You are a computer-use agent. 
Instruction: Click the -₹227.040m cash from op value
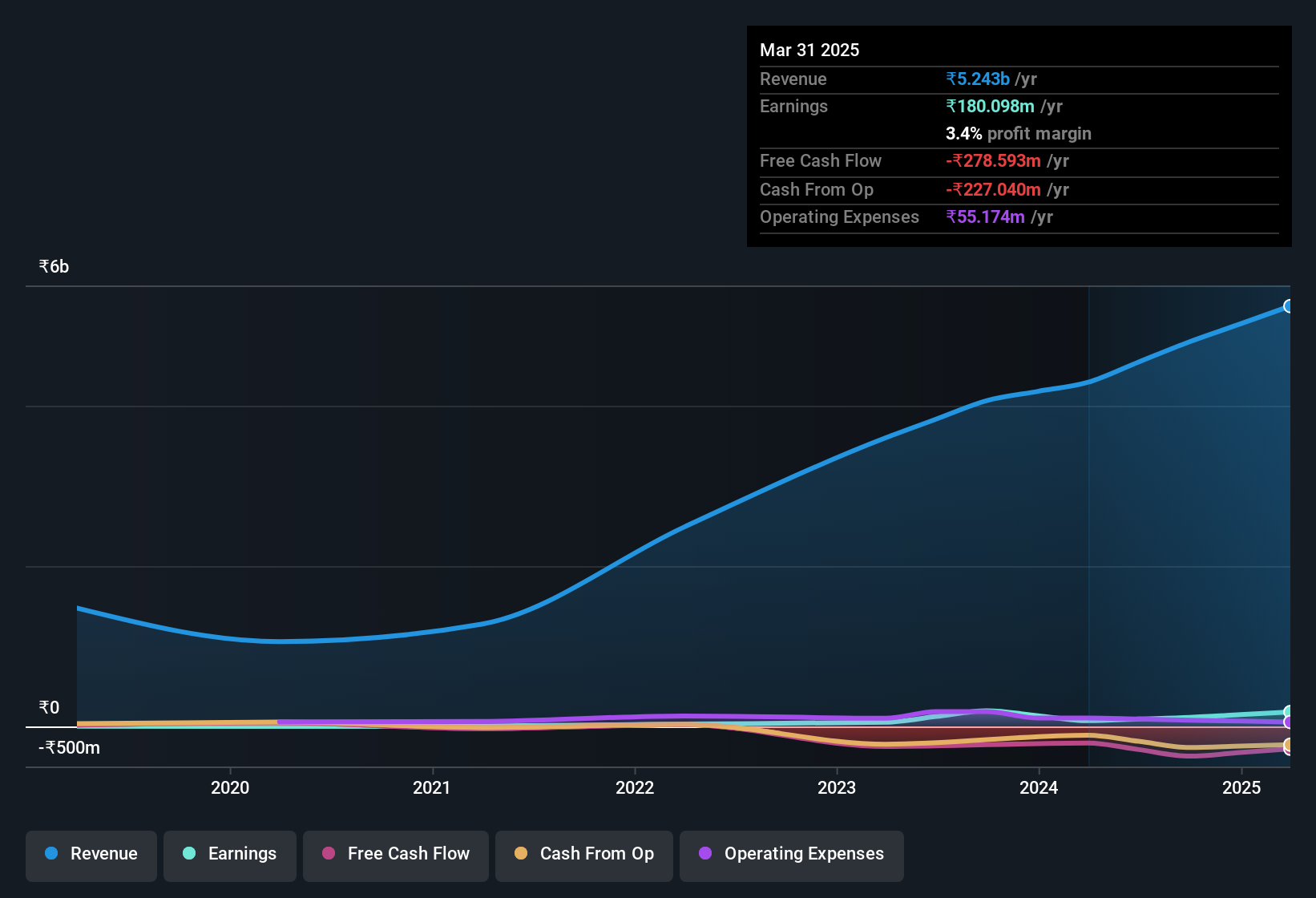(x=993, y=190)
